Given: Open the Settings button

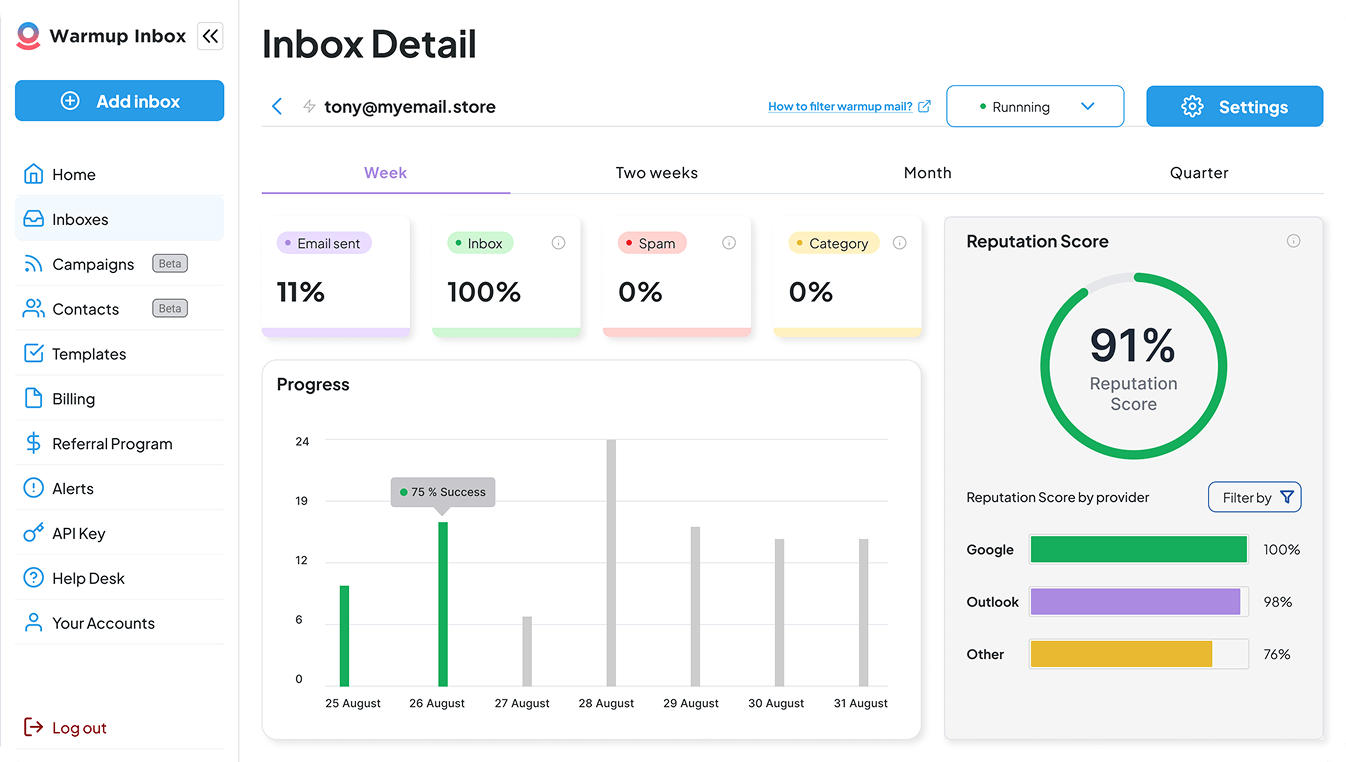Looking at the screenshot, I should click(x=1234, y=107).
